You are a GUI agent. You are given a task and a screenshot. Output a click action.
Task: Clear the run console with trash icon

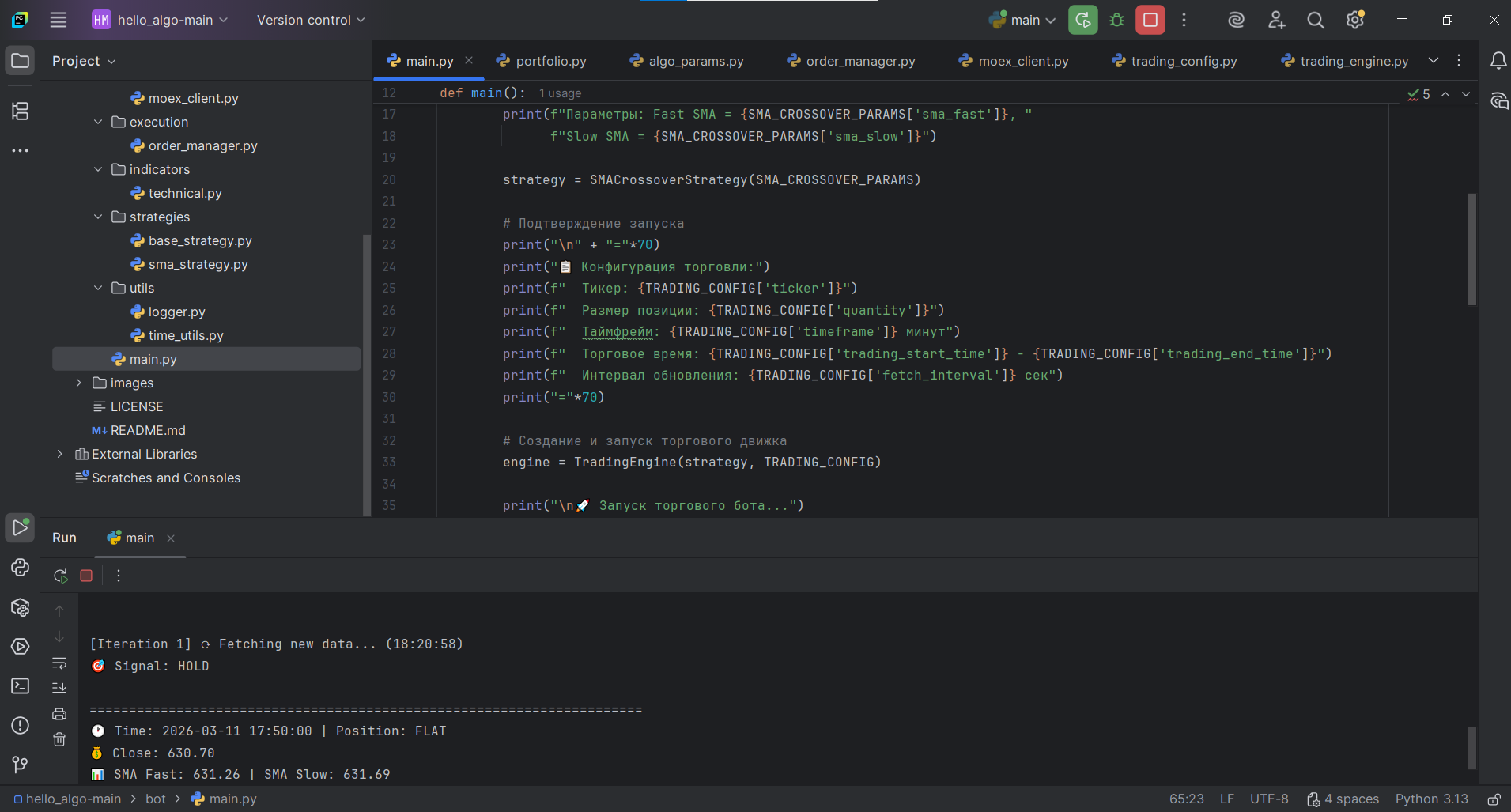click(x=59, y=740)
